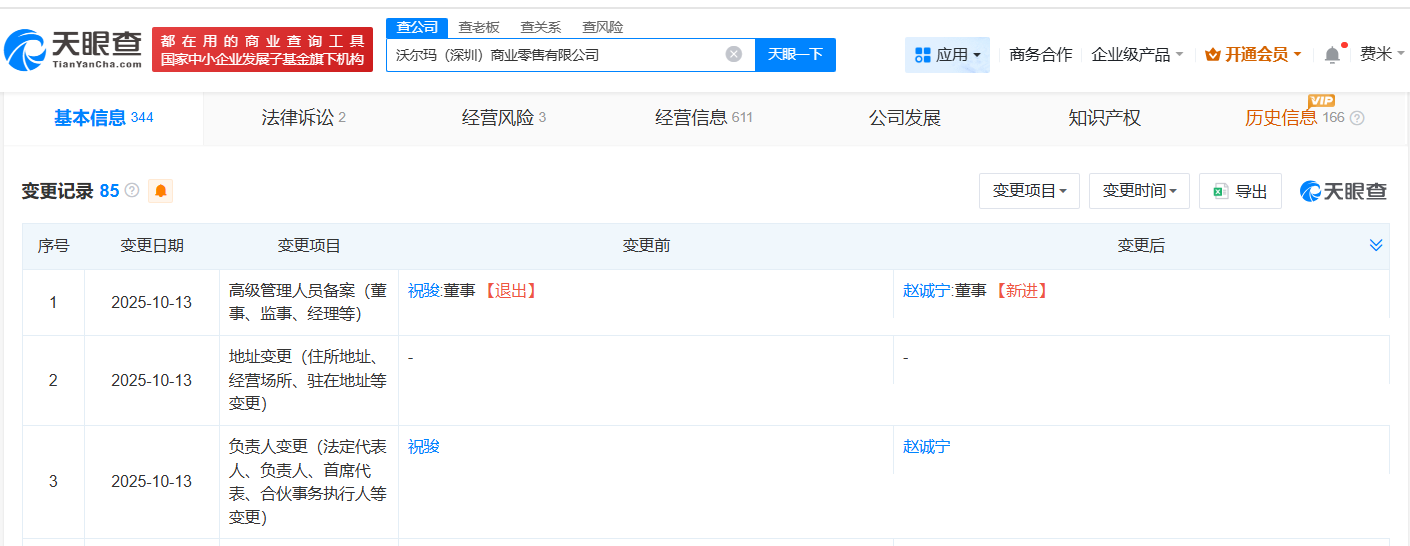Open the 企业级产品 dropdown menu

pos(1137,54)
